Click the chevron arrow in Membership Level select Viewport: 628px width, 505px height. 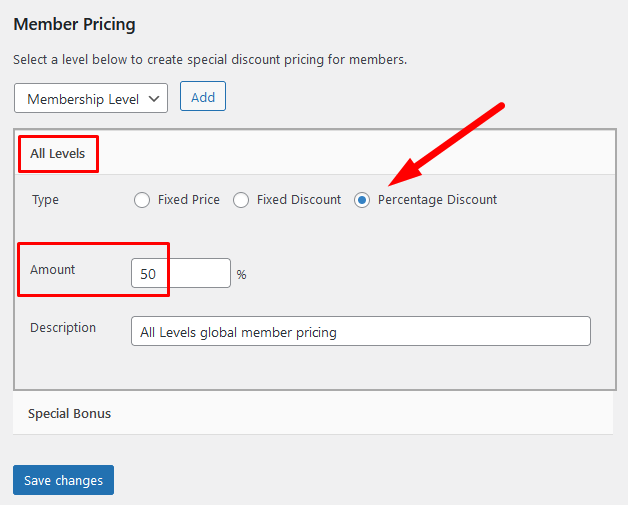click(153, 98)
